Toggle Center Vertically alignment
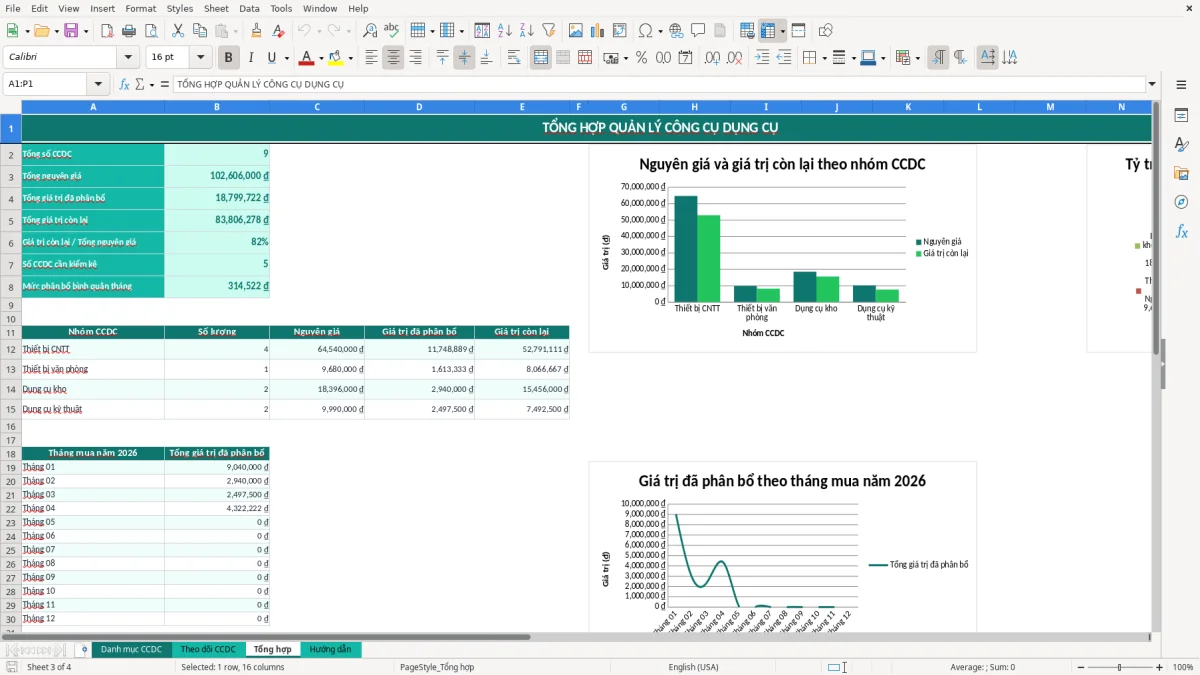 [x=464, y=58]
